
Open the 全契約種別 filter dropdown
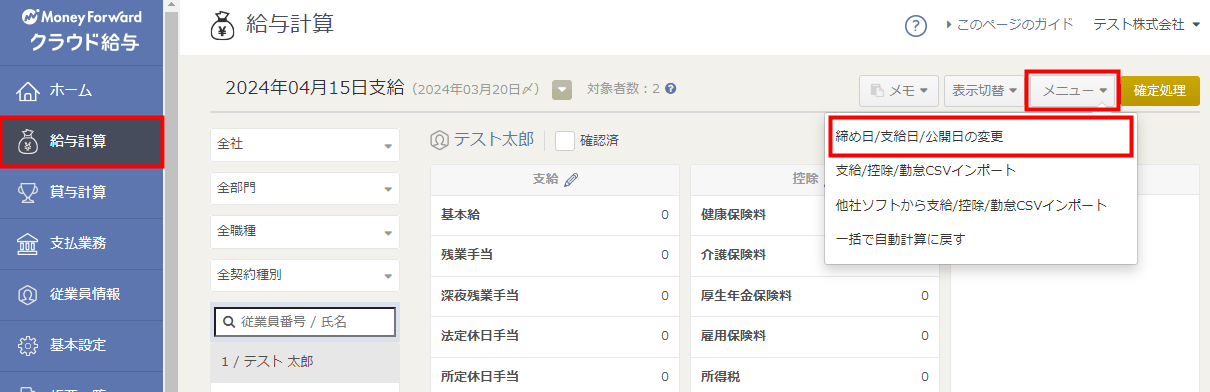tap(305, 274)
